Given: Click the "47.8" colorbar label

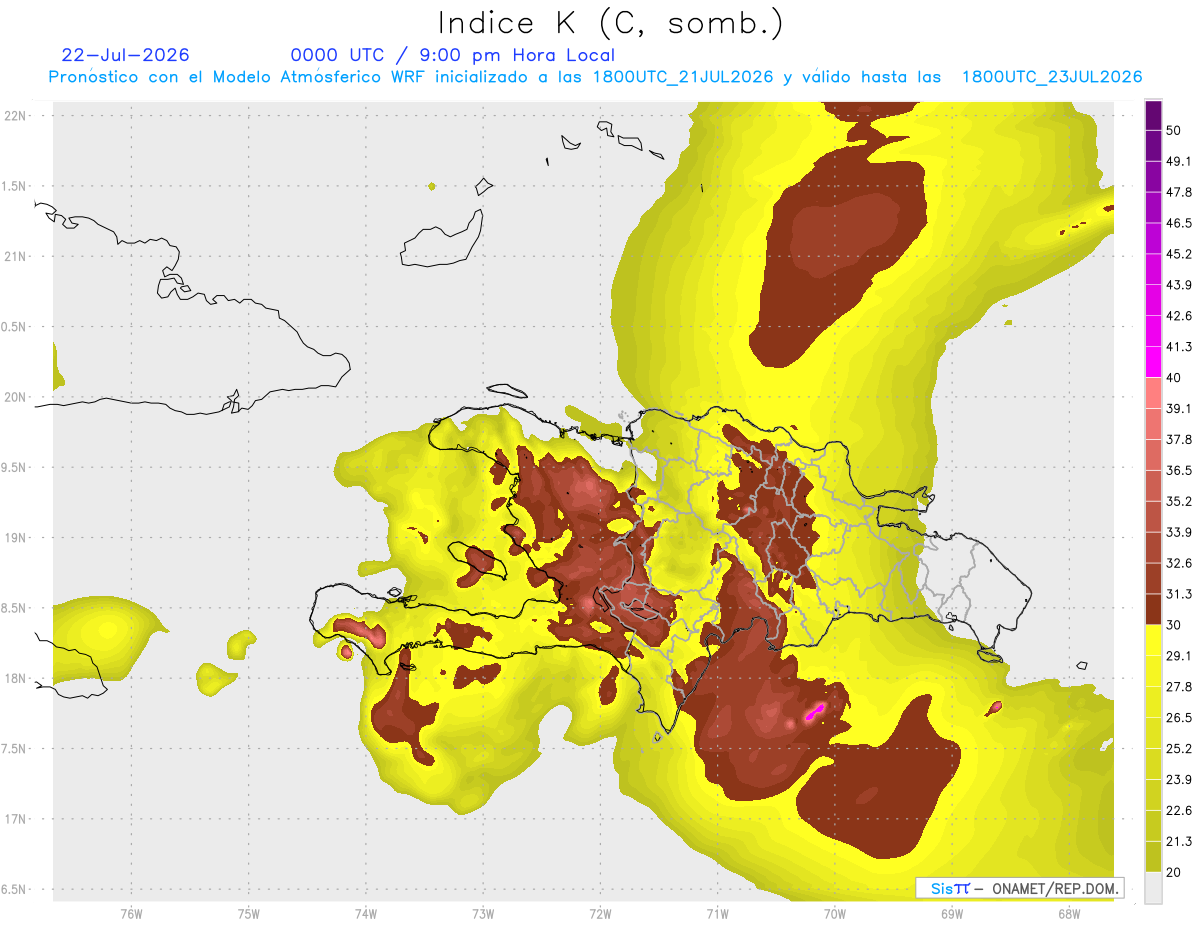Looking at the screenshot, I should [1180, 192].
